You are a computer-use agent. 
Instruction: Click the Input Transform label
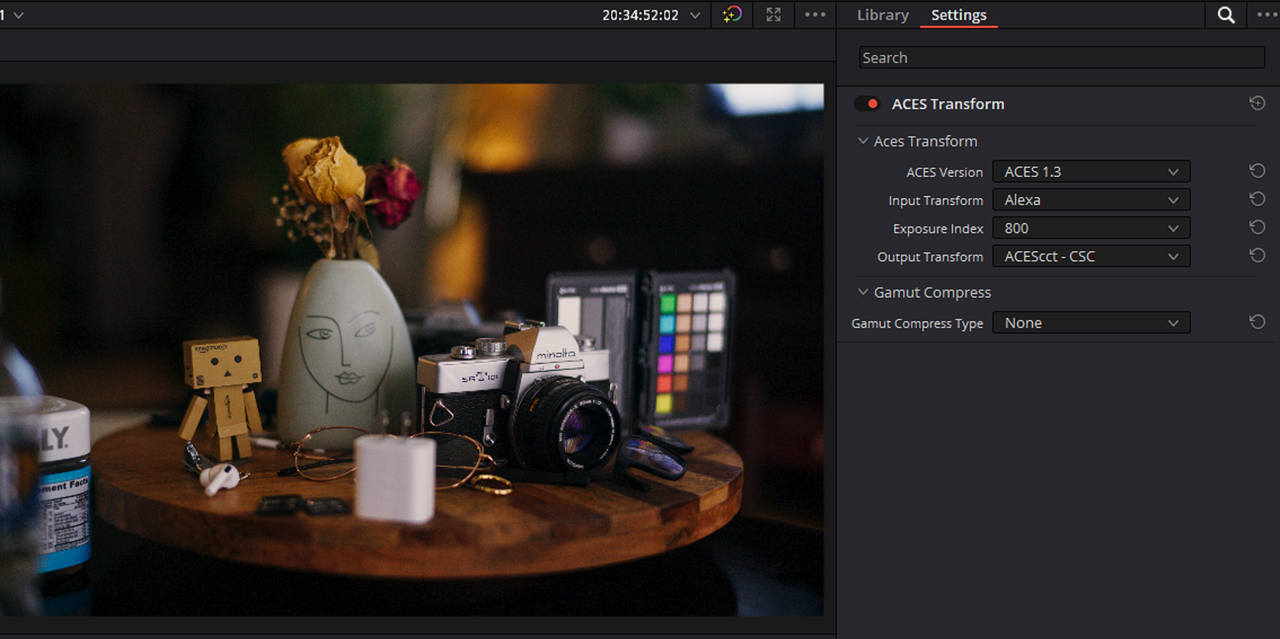point(936,200)
